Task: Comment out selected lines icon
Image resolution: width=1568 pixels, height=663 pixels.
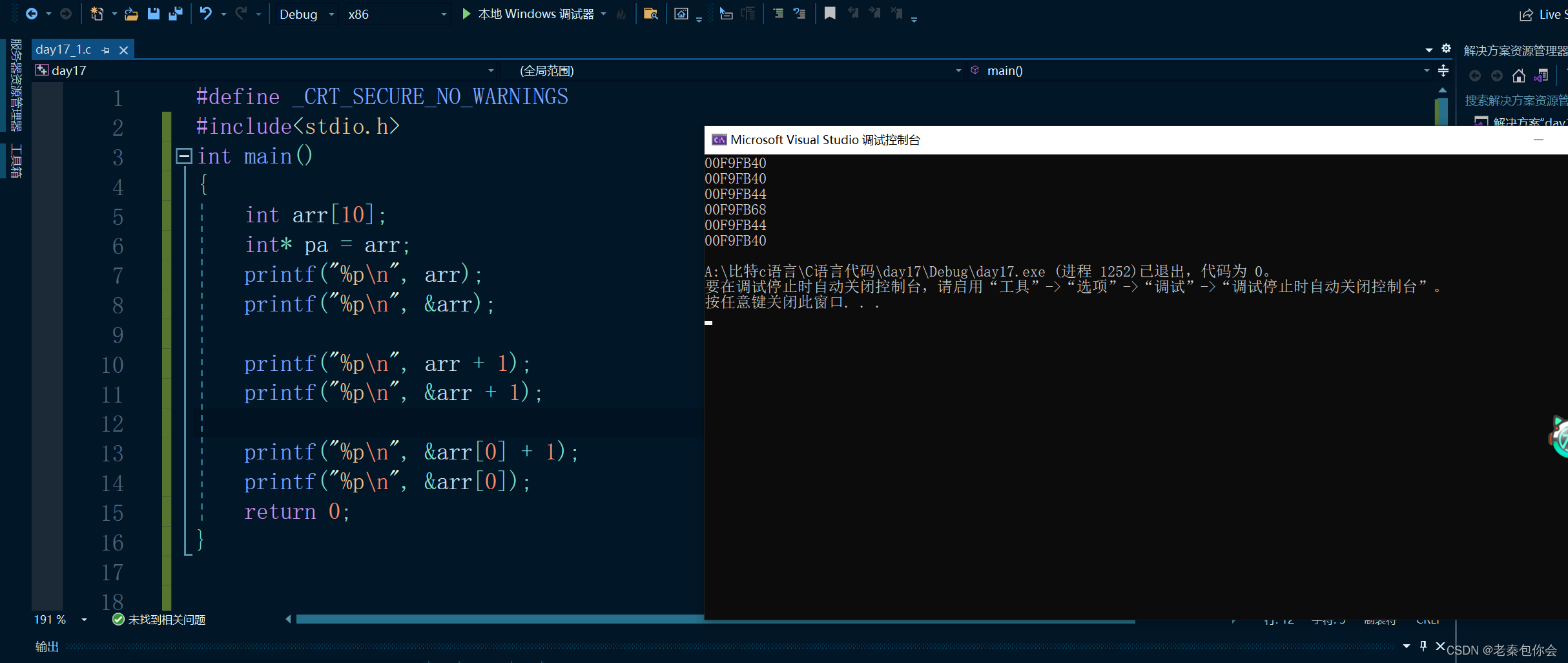Action: (778, 14)
